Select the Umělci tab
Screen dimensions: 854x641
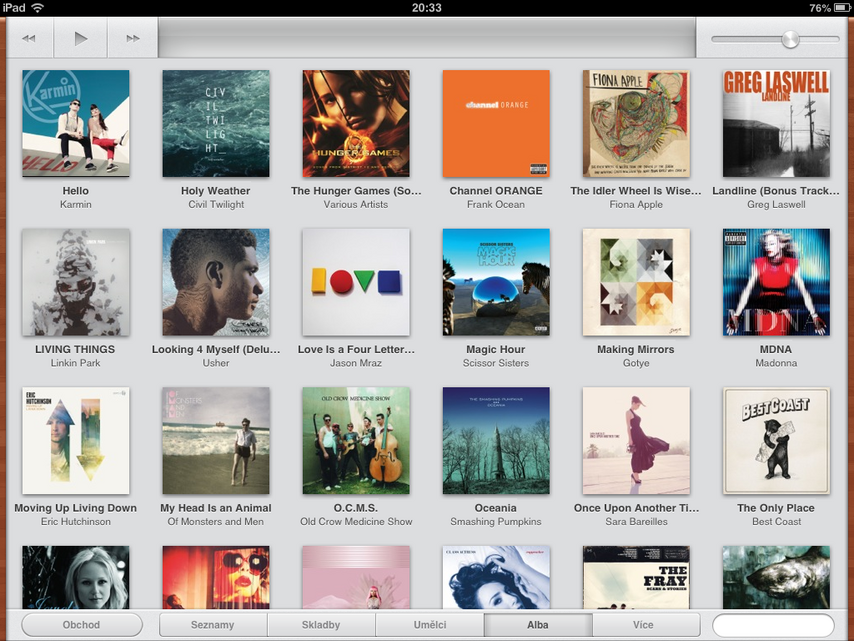tap(430, 625)
